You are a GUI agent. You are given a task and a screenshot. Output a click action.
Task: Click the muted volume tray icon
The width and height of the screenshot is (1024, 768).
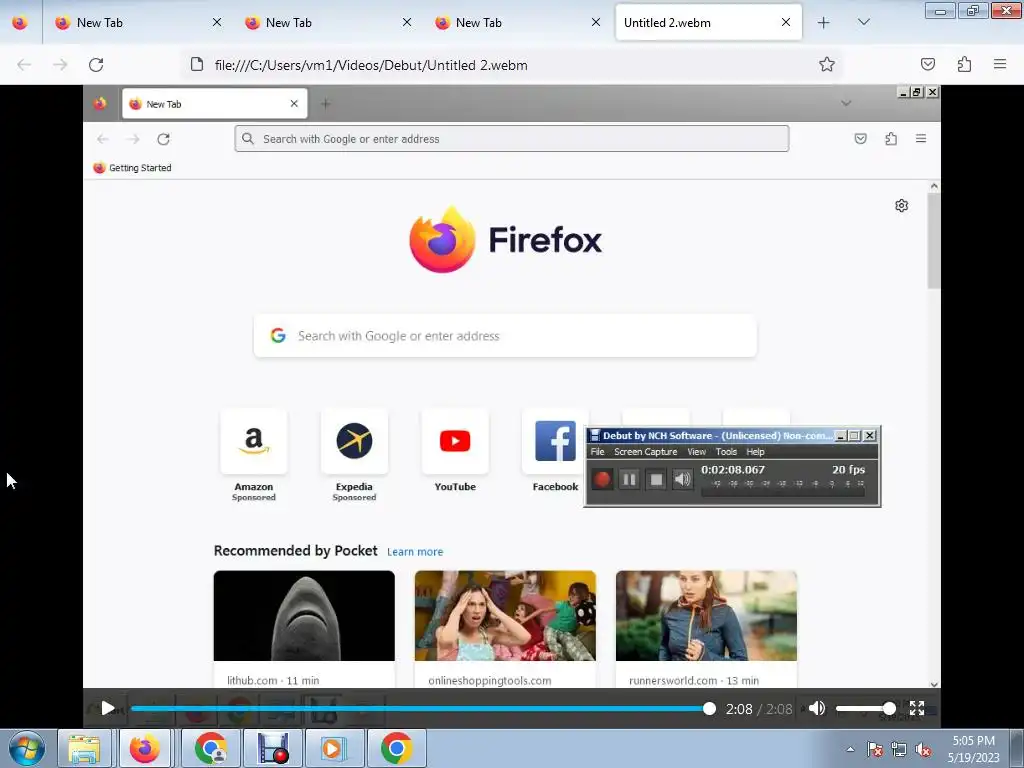click(923, 750)
